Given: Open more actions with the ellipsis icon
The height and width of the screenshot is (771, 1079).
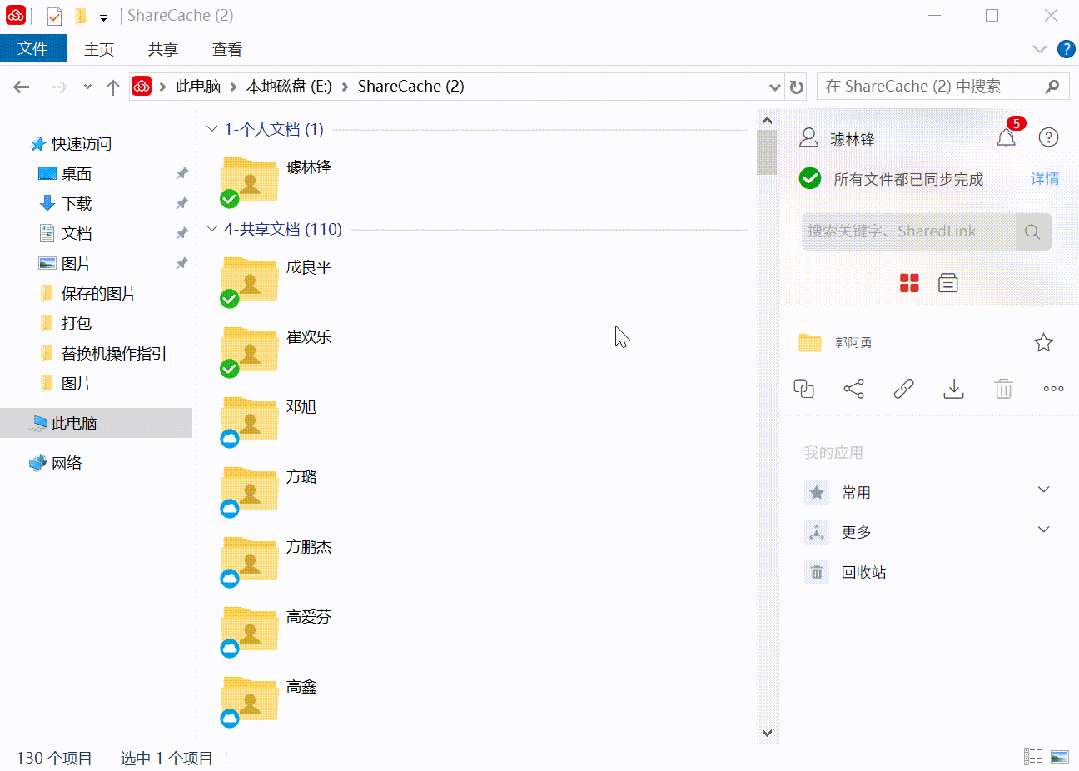Looking at the screenshot, I should [x=1053, y=389].
